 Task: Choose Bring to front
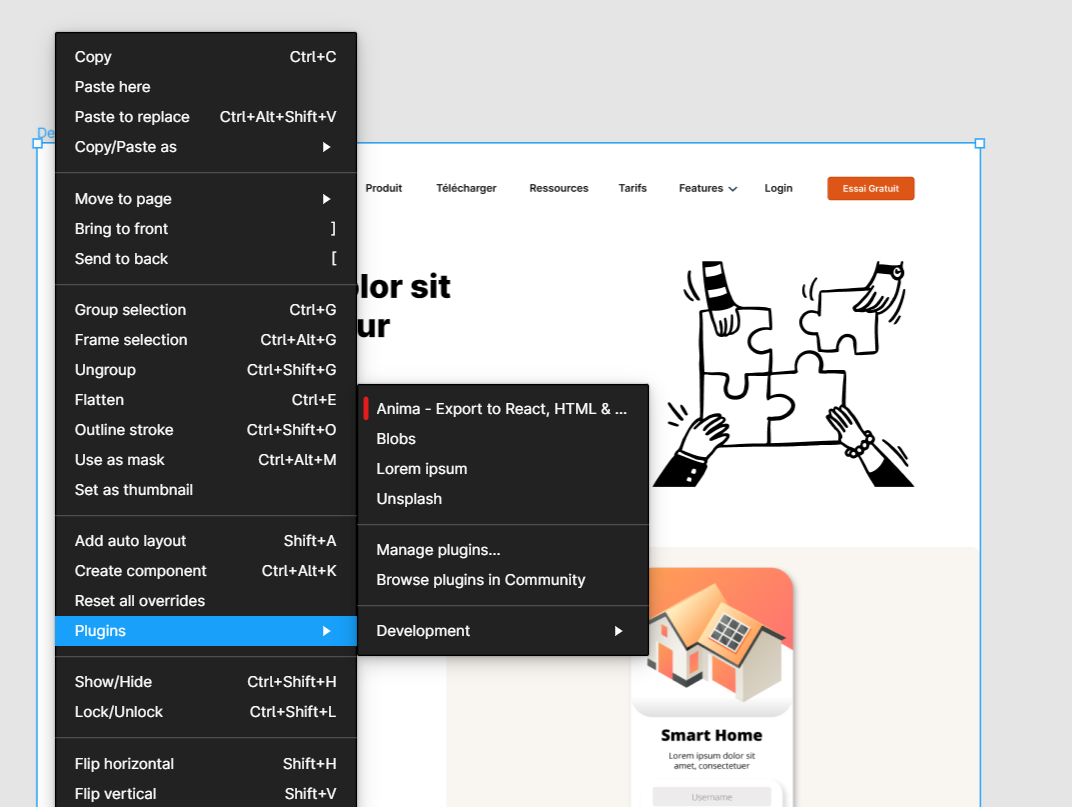point(206,229)
